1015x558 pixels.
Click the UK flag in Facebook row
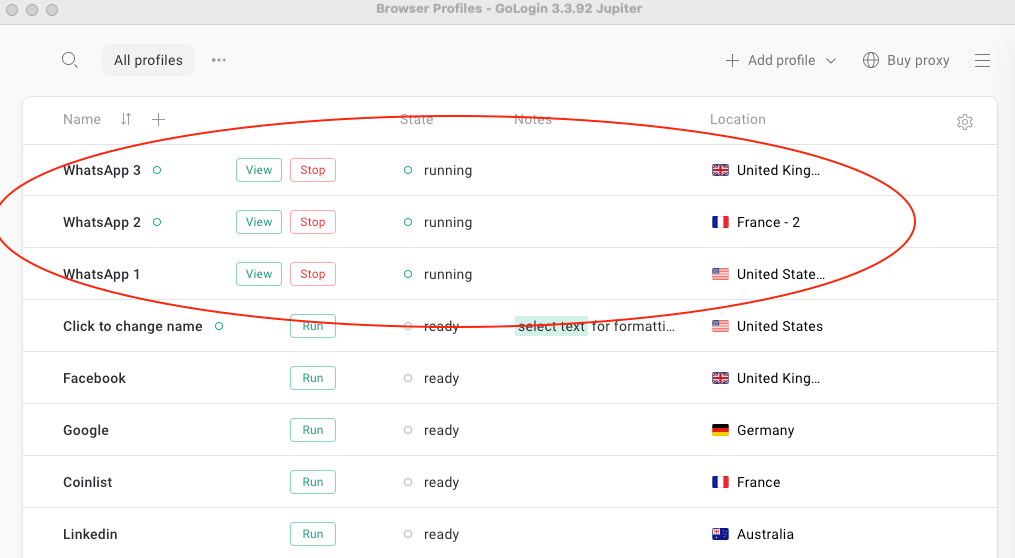coord(720,378)
